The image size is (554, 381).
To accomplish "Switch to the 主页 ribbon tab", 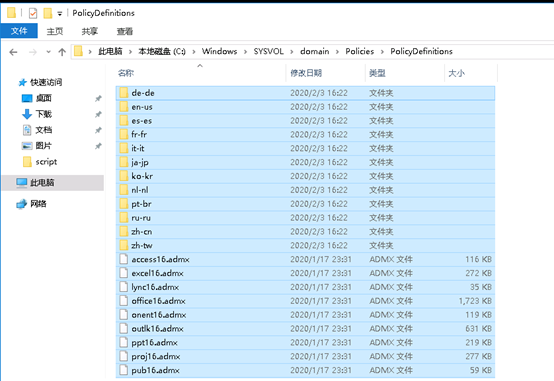I will click(x=55, y=31).
